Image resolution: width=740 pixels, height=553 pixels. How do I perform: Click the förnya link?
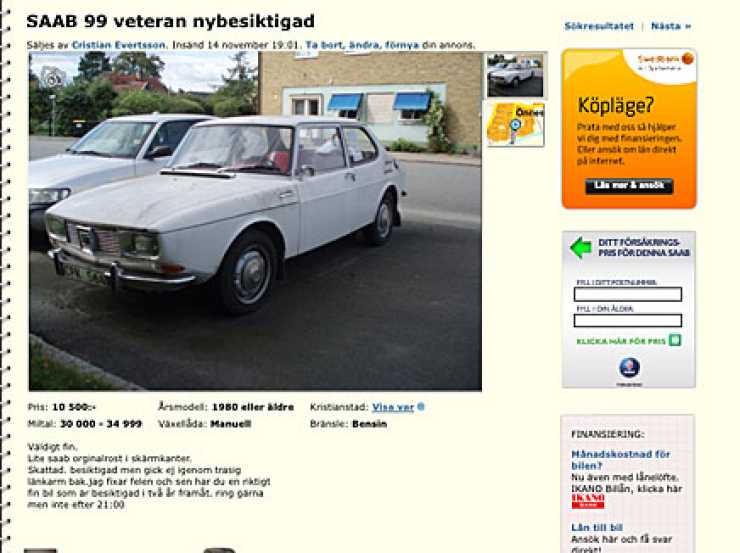coord(402,45)
